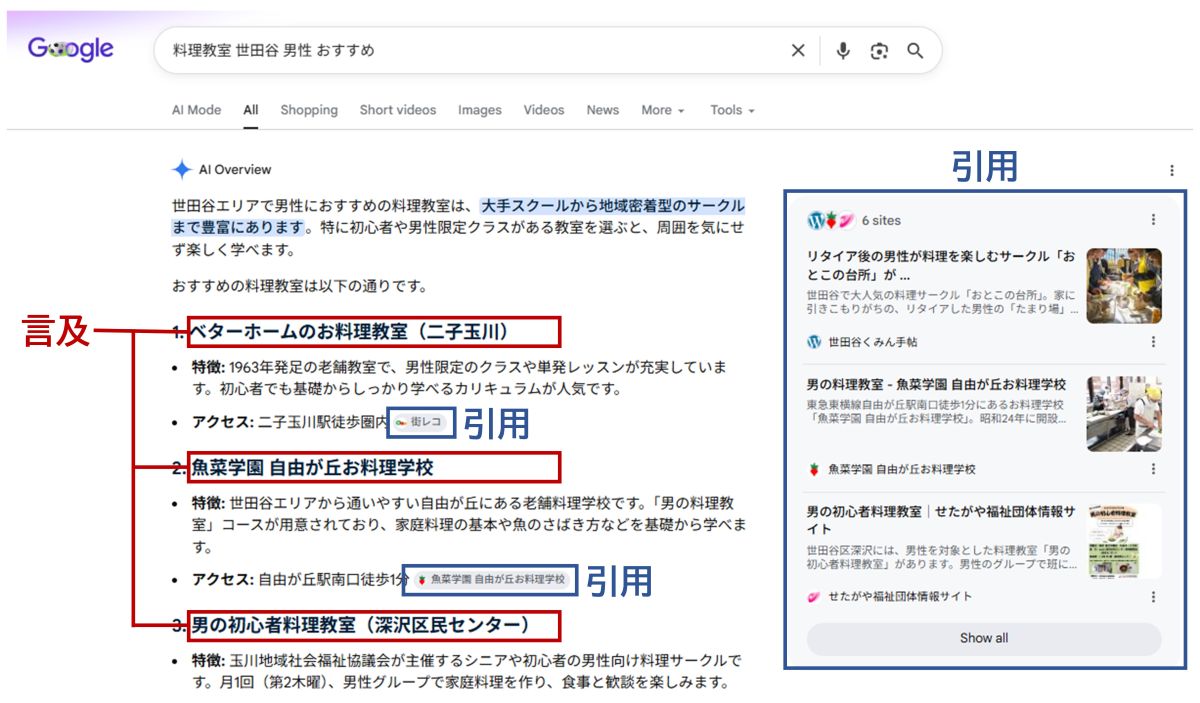Click heading ベターホームのお料理教室（二子玉川）

coord(352,331)
